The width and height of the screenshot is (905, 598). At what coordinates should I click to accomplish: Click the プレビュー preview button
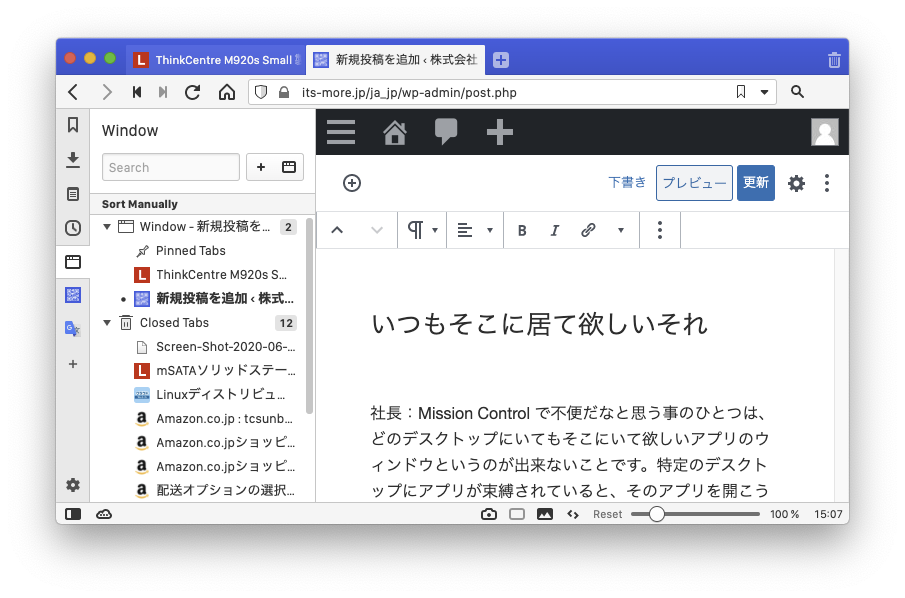[x=694, y=183]
